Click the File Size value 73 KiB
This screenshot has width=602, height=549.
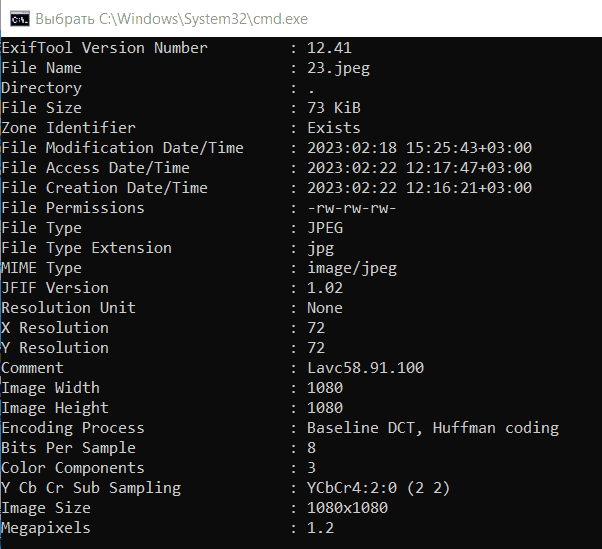(334, 108)
